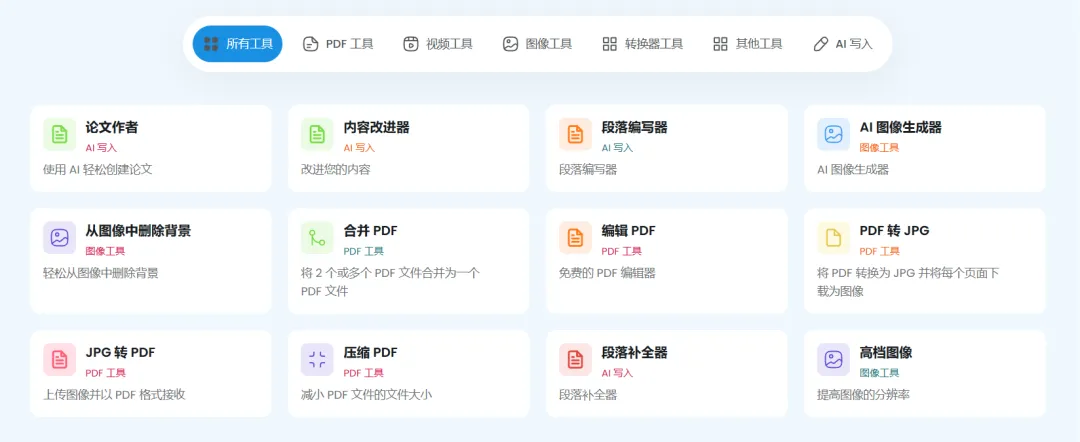Open the PDF 转 JPG title

[x=894, y=231]
